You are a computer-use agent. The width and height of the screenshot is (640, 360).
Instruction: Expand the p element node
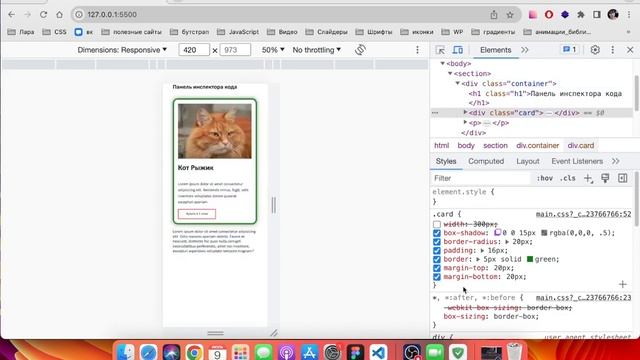click(465, 122)
